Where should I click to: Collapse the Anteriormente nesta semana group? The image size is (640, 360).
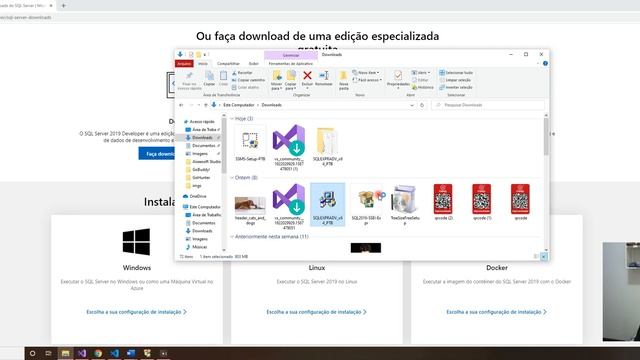pos(232,237)
